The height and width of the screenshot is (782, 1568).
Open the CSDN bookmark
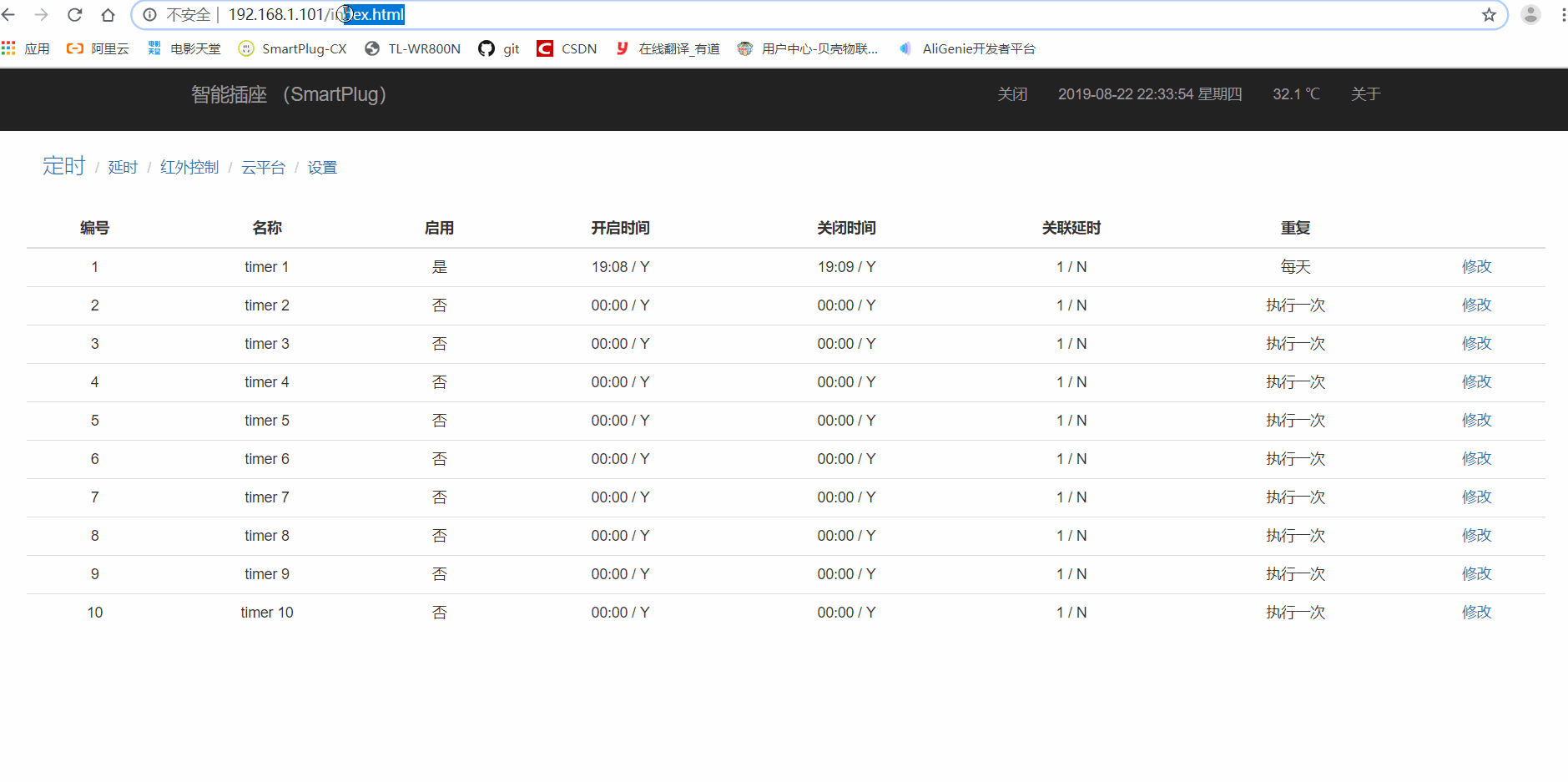coord(567,48)
